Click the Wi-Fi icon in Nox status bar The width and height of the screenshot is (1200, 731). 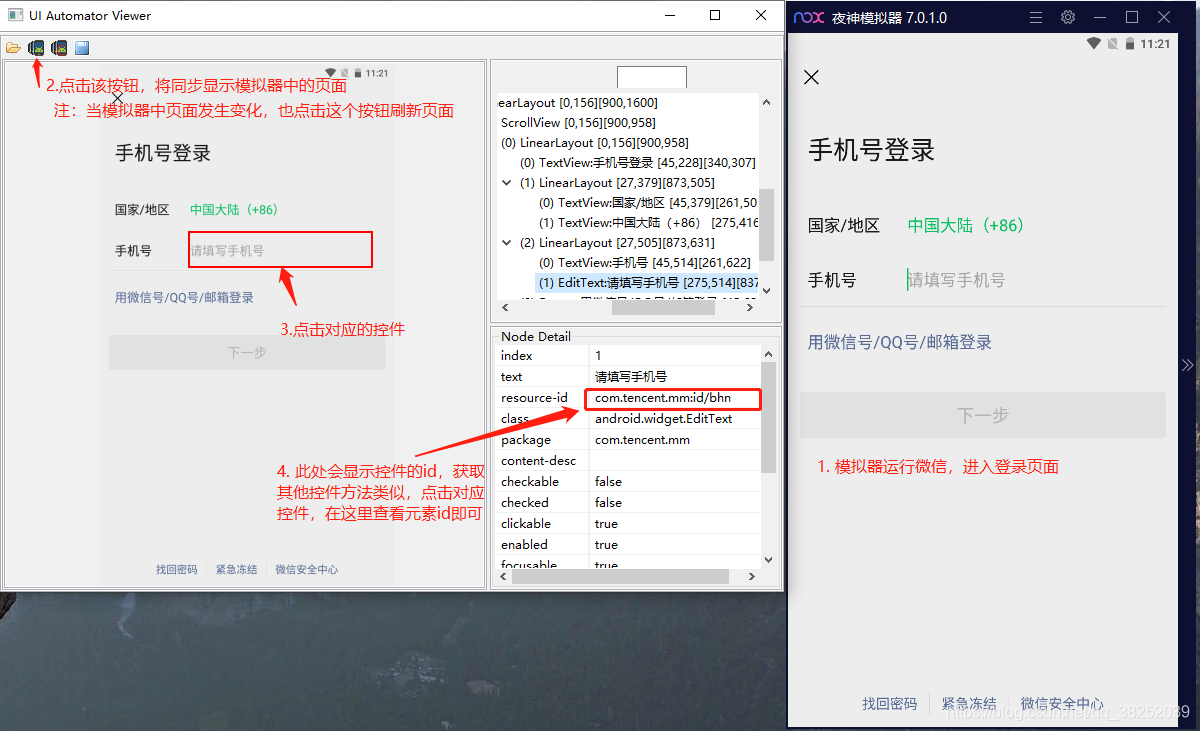click(1094, 44)
